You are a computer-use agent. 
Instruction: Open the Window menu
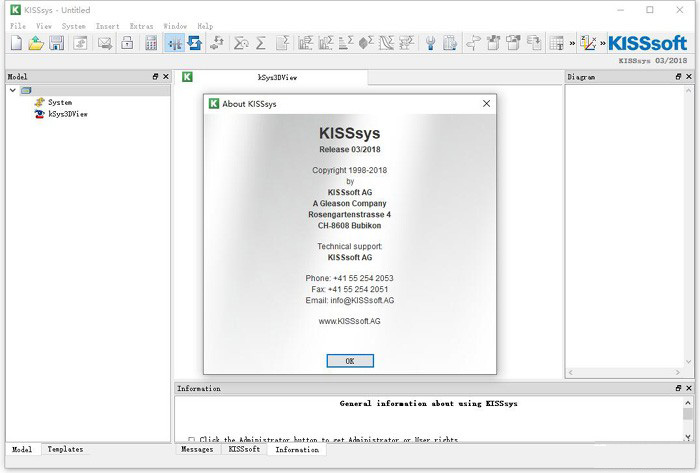coord(175,26)
